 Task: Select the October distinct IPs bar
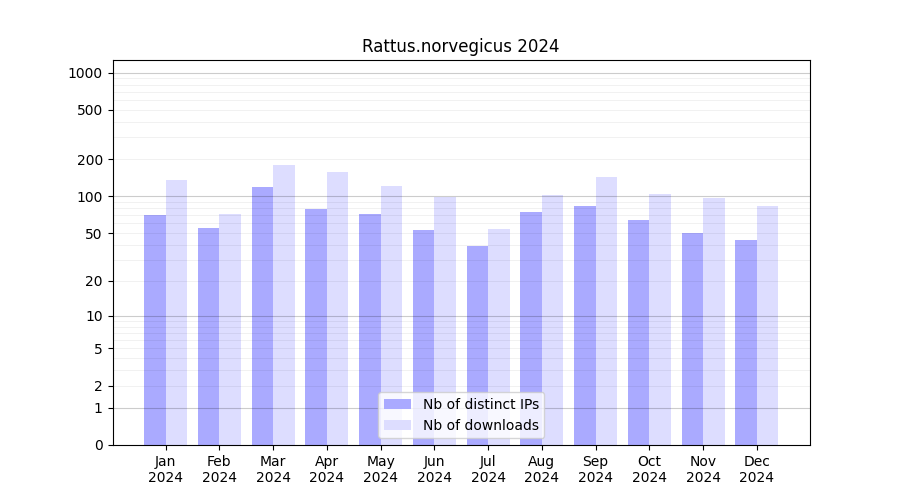click(638, 332)
